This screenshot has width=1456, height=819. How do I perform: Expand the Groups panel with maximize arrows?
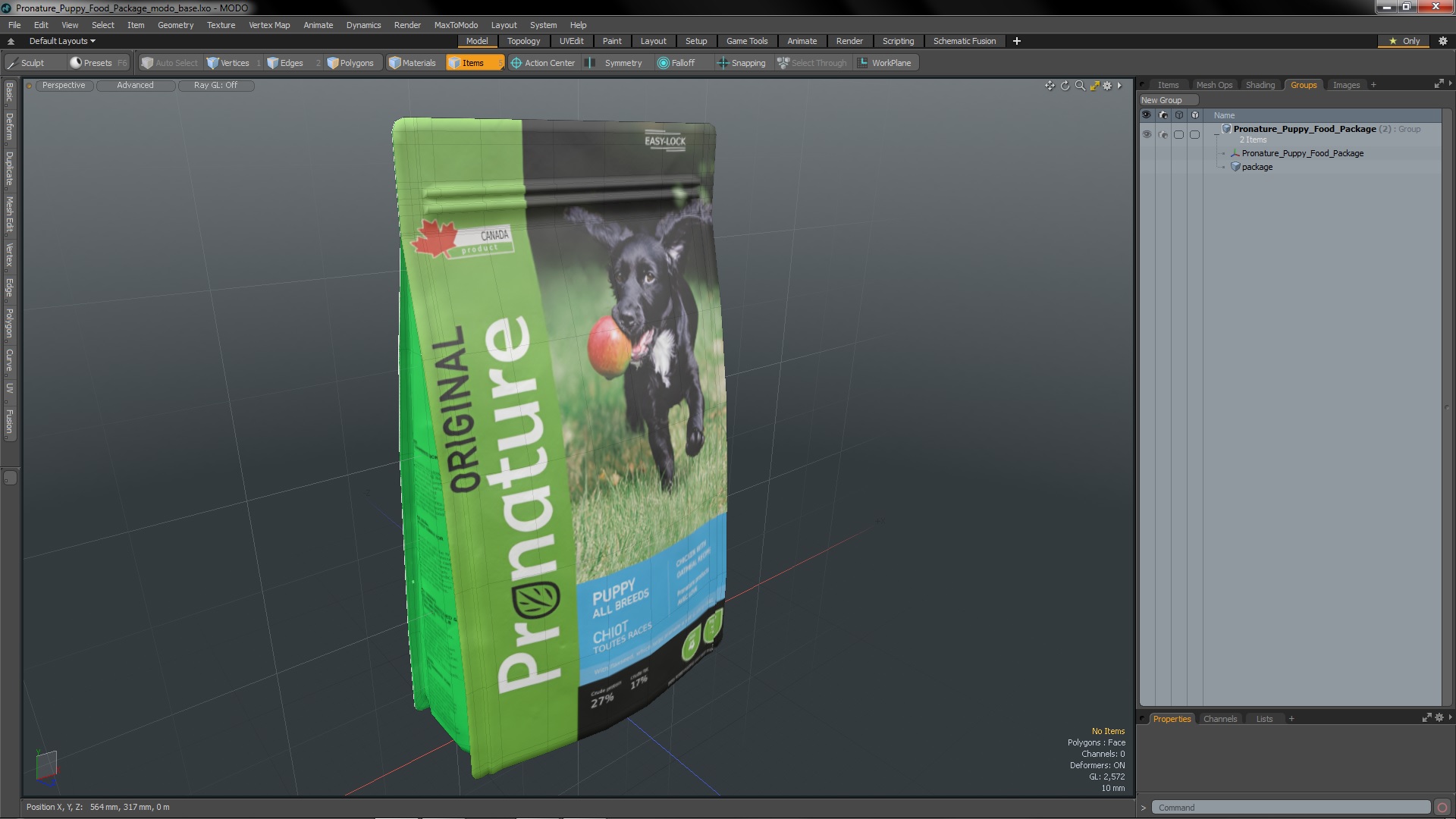1439,84
